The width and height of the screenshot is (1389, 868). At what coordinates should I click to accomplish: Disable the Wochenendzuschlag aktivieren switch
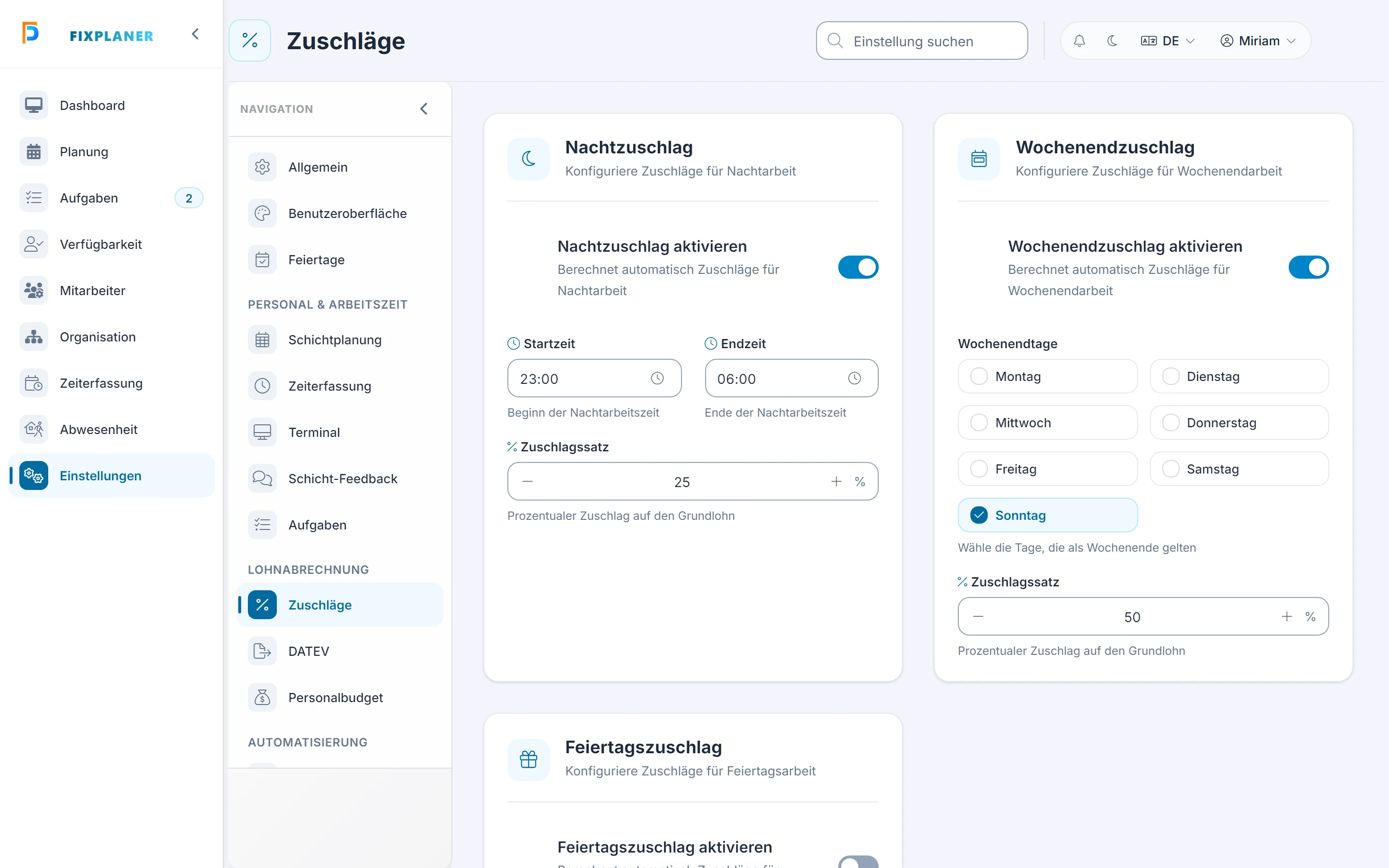(x=1308, y=268)
